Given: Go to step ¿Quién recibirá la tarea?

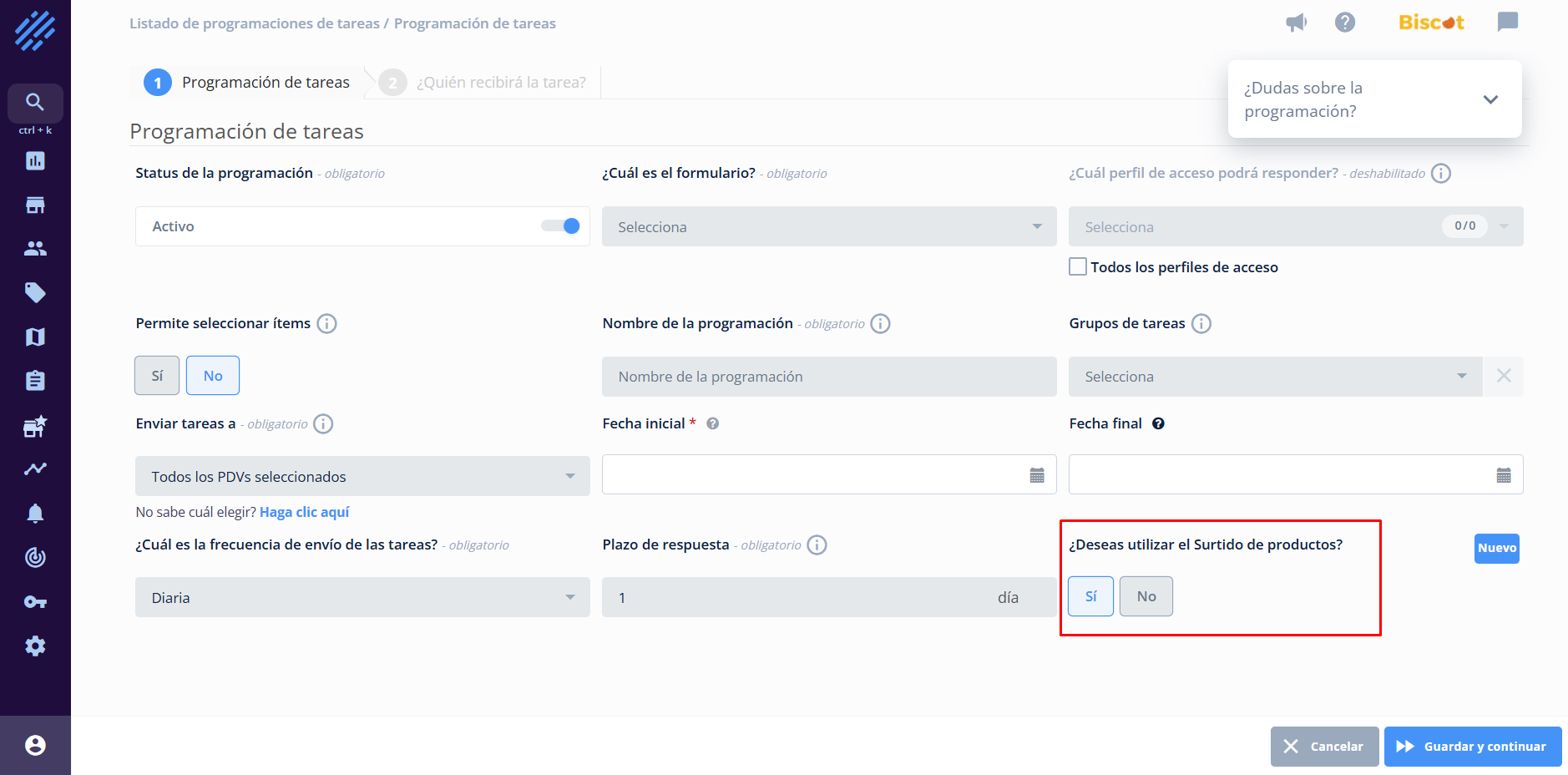Looking at the screenshot, I should (500, 83).
